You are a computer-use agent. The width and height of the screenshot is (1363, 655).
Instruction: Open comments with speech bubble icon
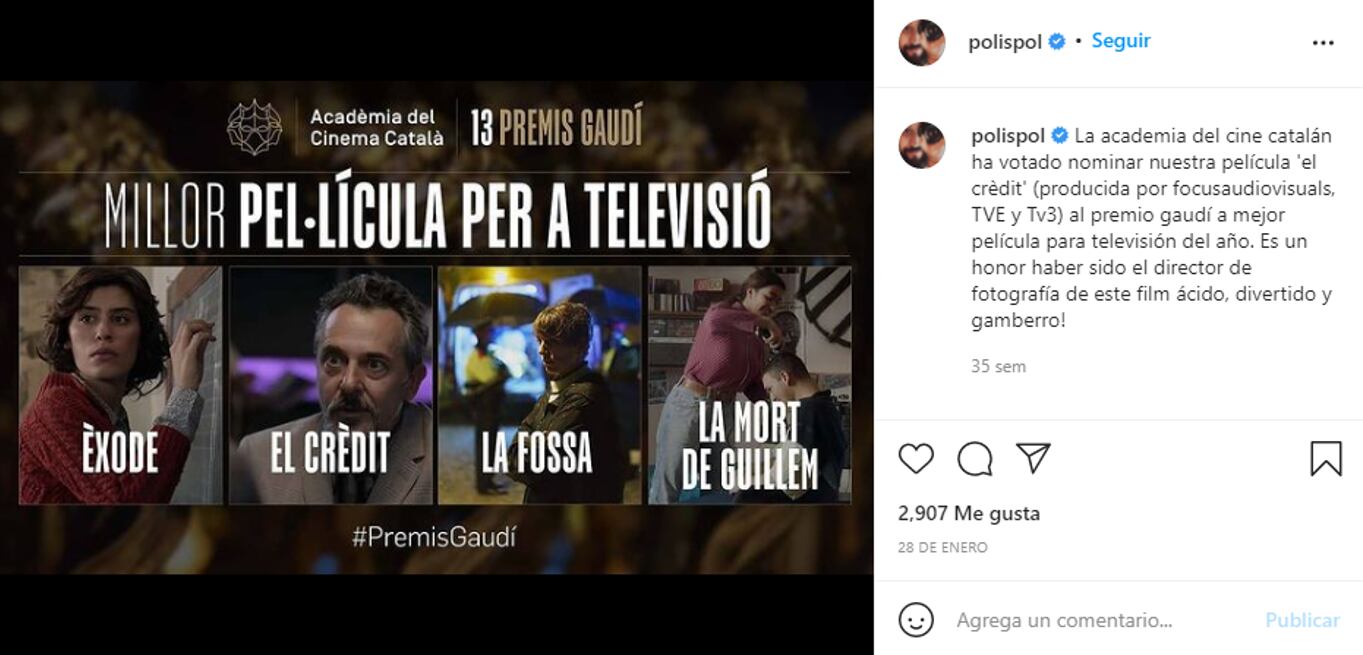tap(975, 459)
